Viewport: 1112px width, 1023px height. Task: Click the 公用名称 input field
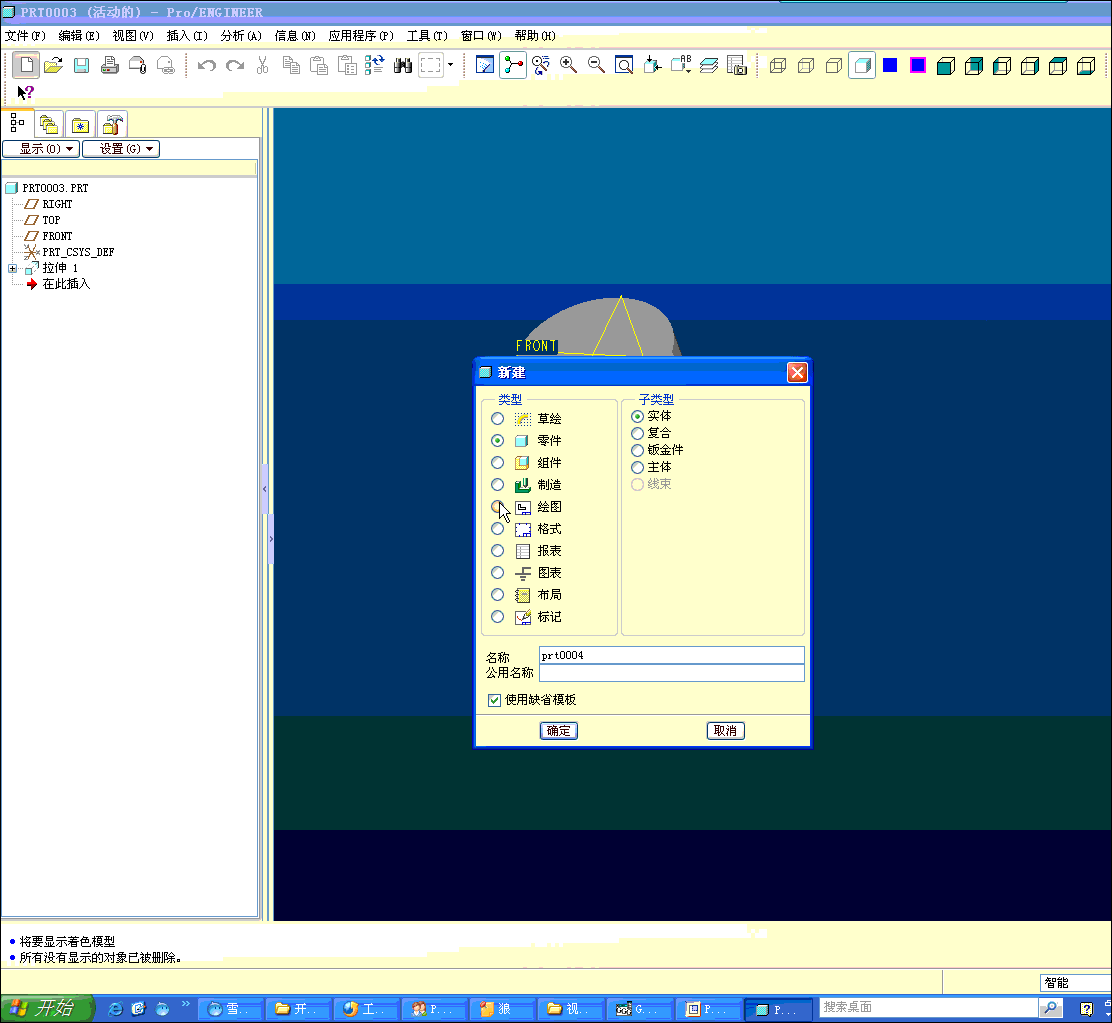[x=672, y=673]
